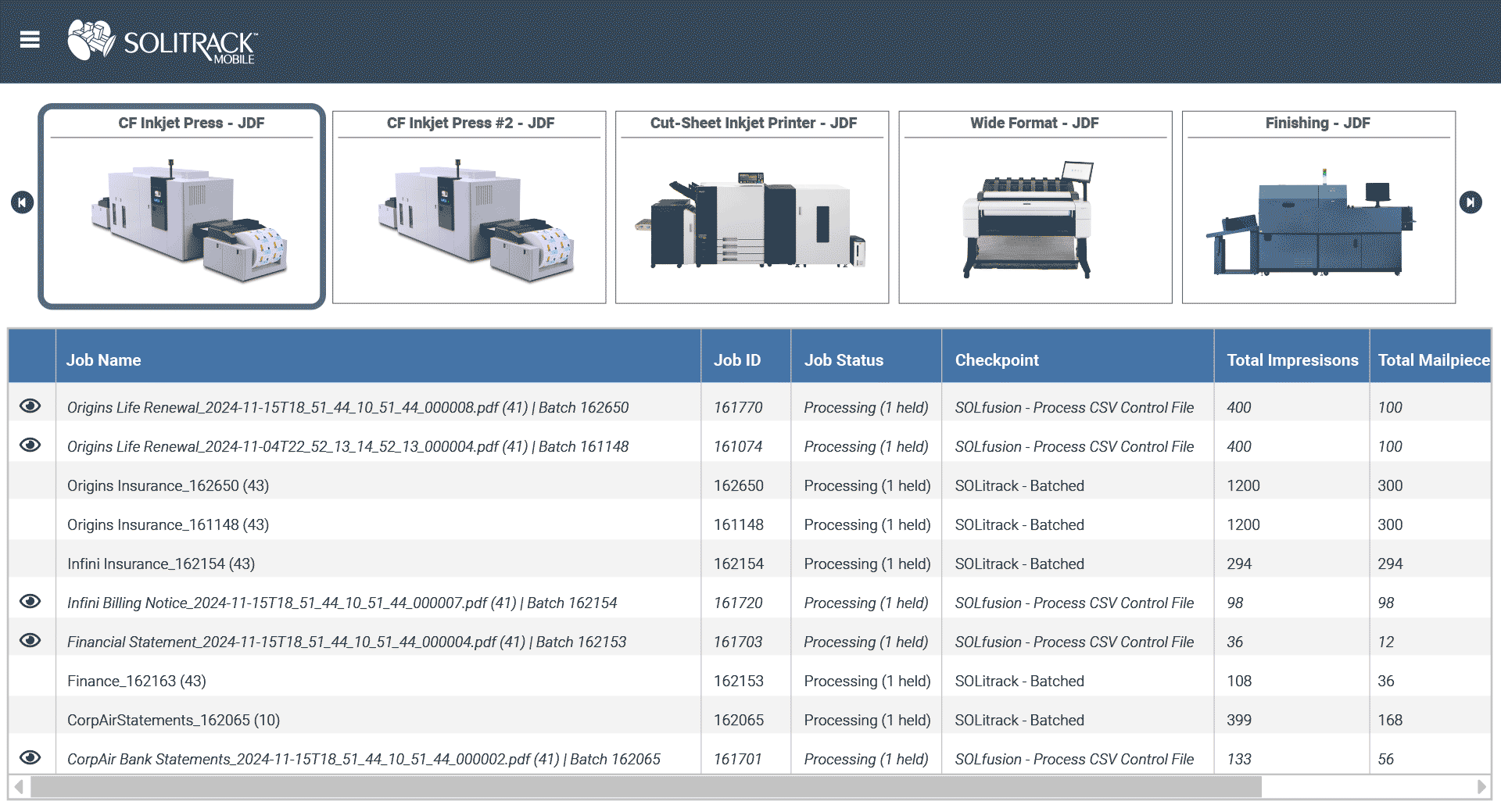Click Total Impressions value 108
1501x812 pixels.
coord(1239,681)
